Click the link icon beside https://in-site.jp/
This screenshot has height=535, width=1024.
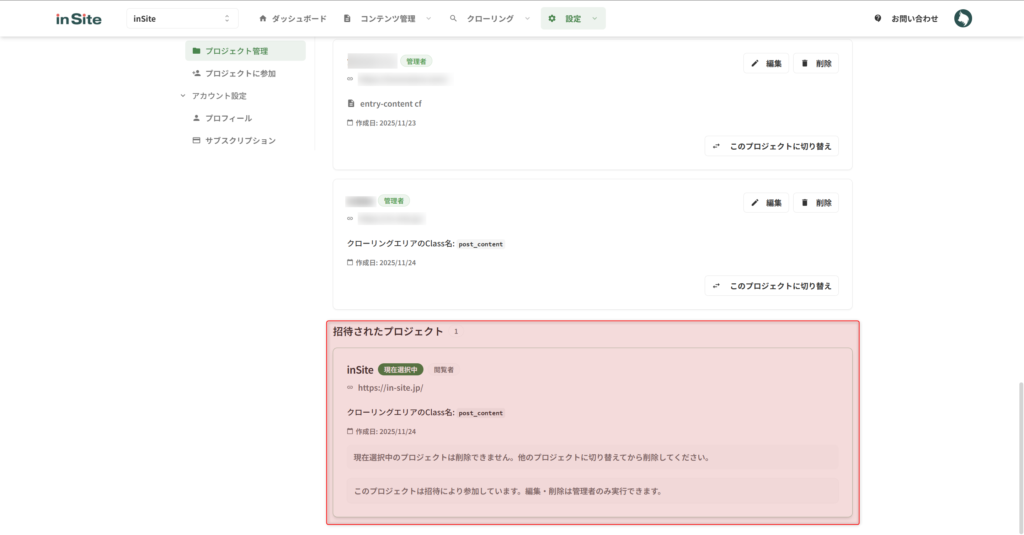click(x=350, y=387)
